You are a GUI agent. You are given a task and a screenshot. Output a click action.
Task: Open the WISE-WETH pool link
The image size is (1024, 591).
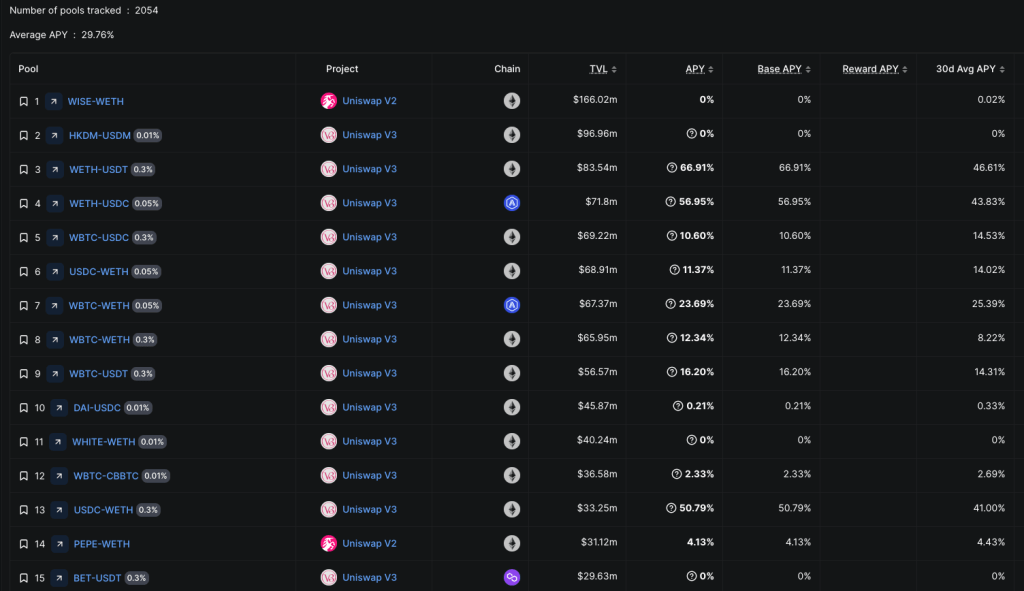click(95, 100)
